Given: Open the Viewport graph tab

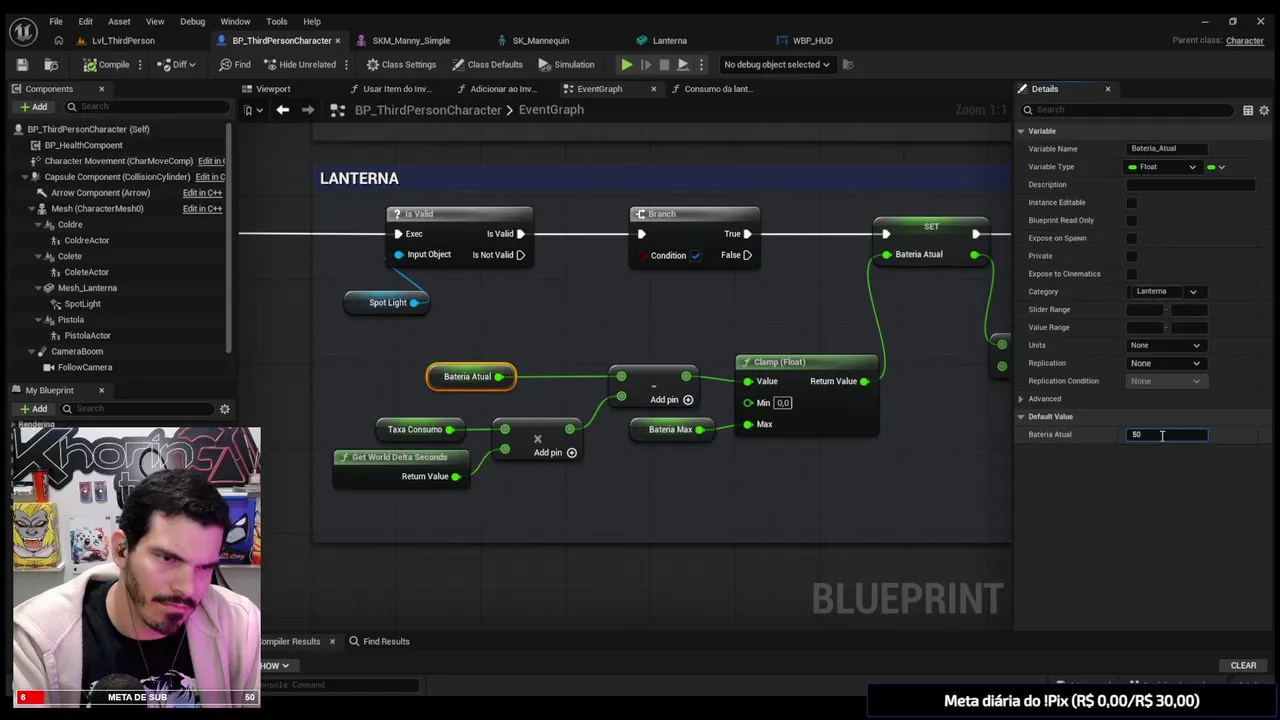Looking at the screenshot, I should [273, 89].
